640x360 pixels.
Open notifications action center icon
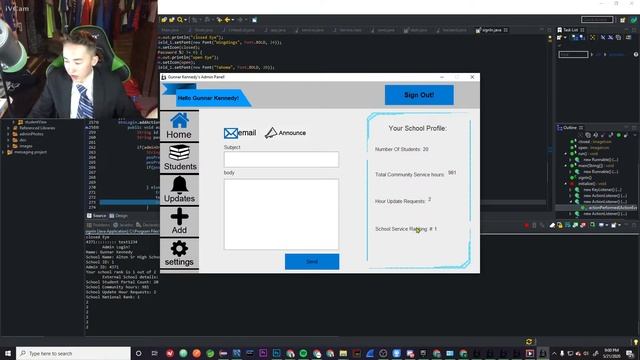point(630,353)
